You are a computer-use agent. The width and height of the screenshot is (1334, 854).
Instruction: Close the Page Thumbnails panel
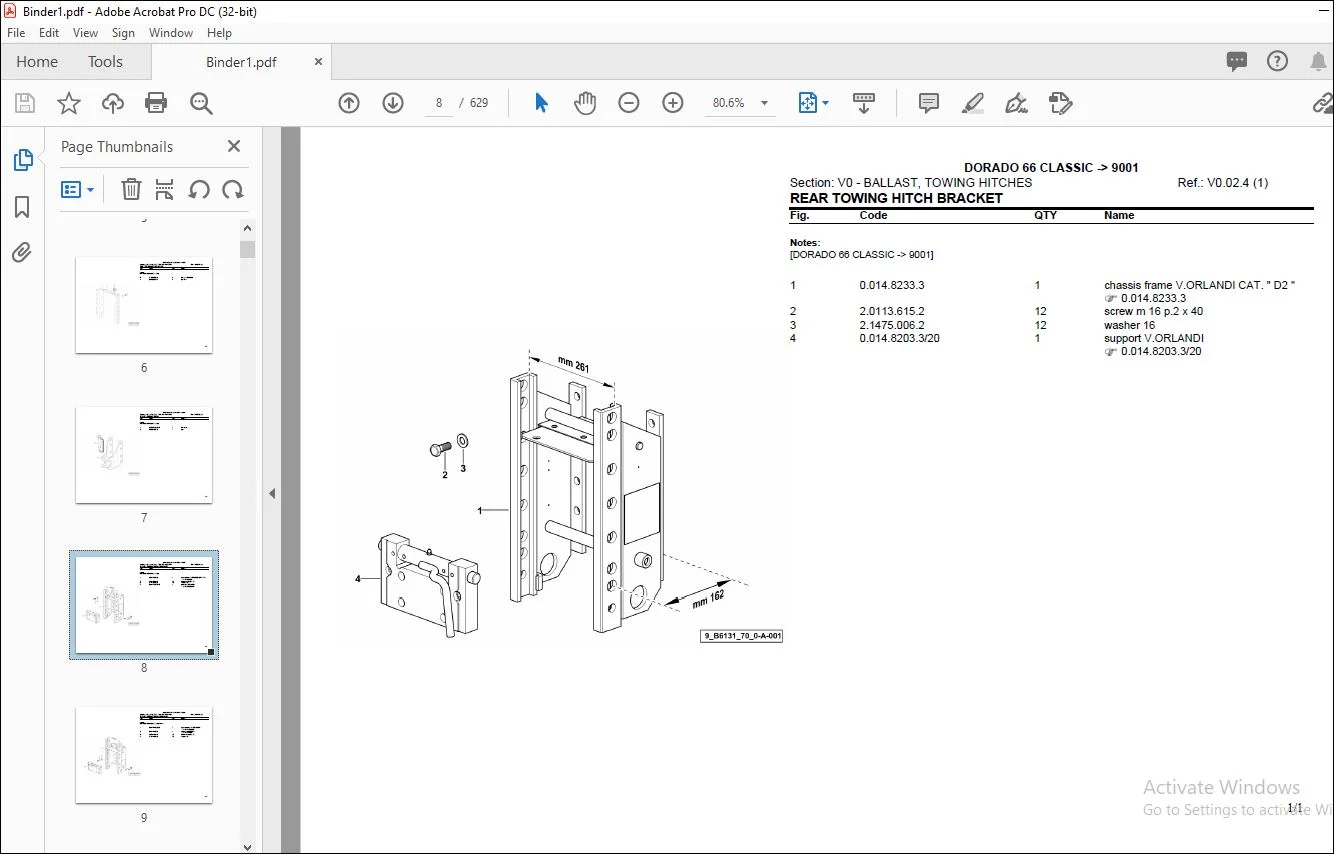coord(234,146)
